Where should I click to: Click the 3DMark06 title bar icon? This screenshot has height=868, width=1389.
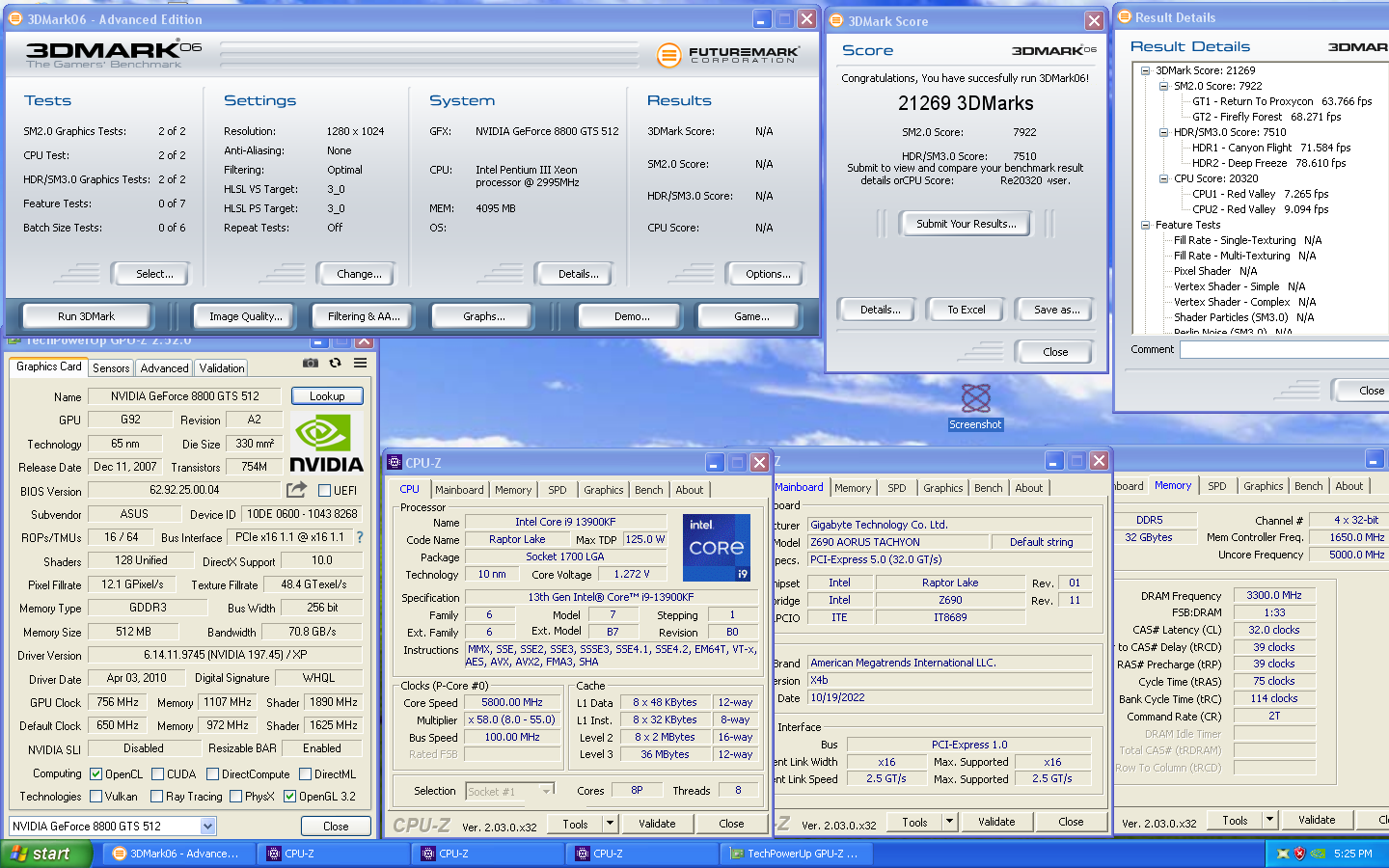tap(14, 18)
